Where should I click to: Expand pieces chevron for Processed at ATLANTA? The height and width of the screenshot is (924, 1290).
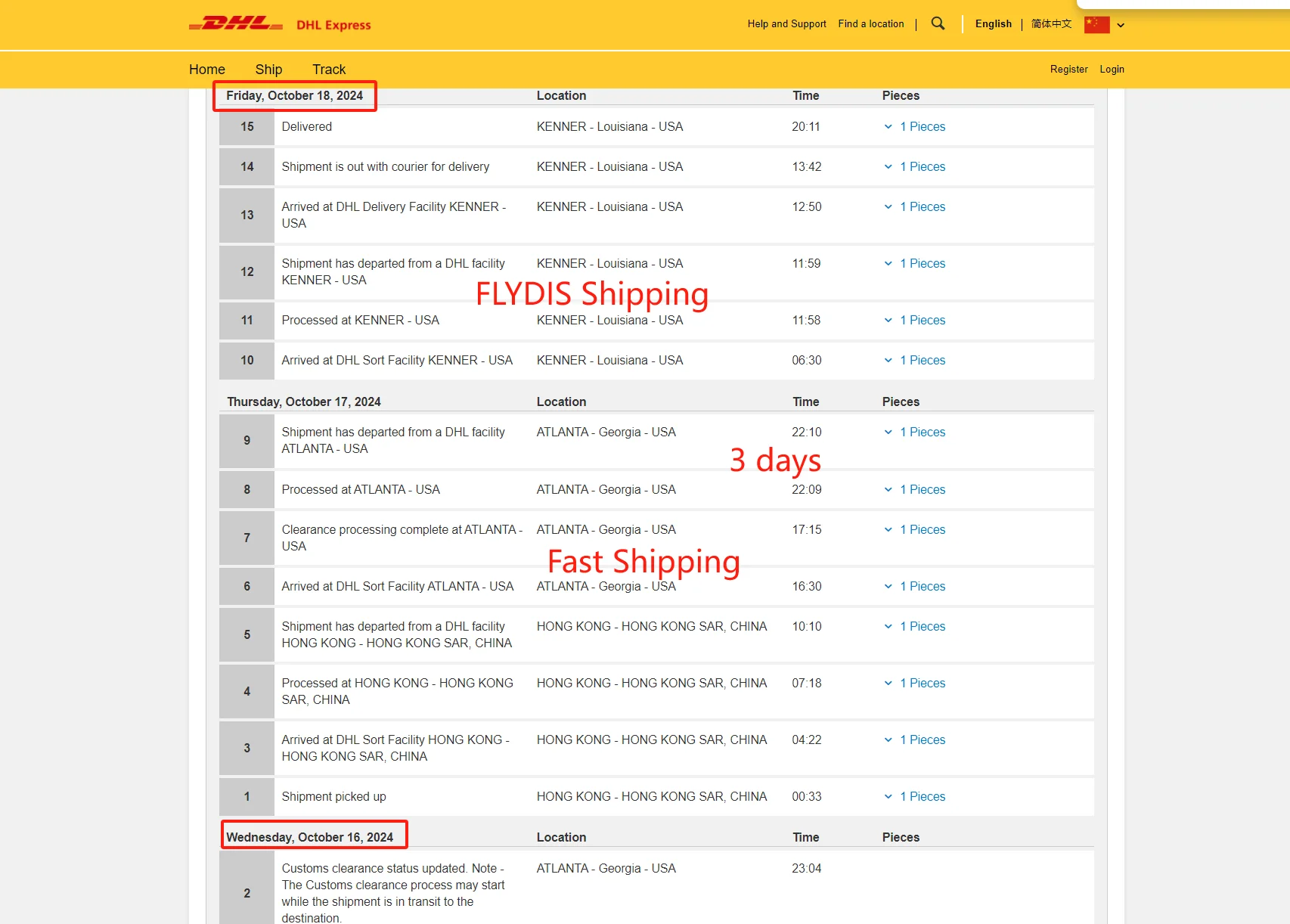tap(888, 490)
